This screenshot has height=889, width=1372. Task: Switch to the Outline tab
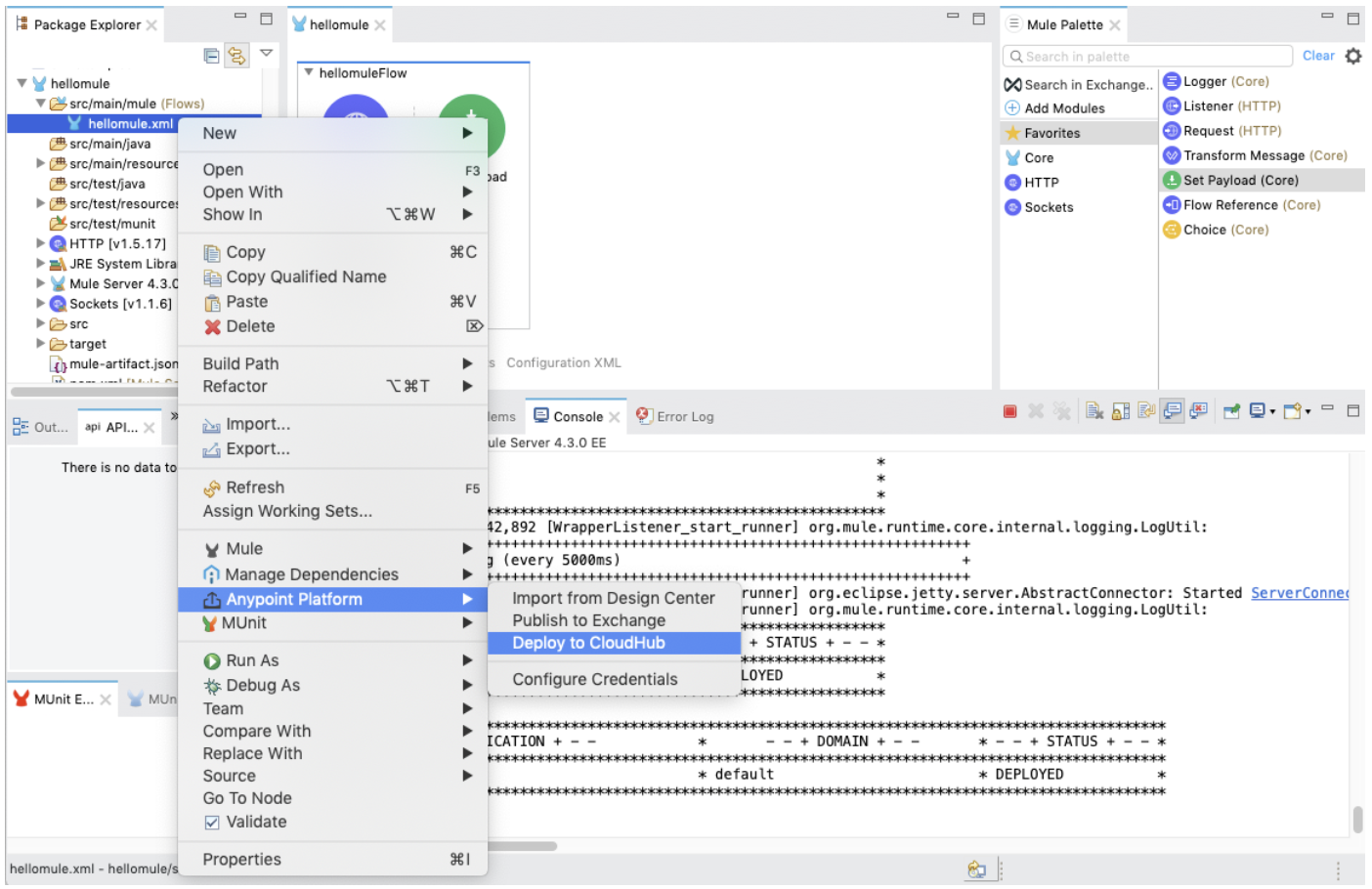[x=41, y=427]
